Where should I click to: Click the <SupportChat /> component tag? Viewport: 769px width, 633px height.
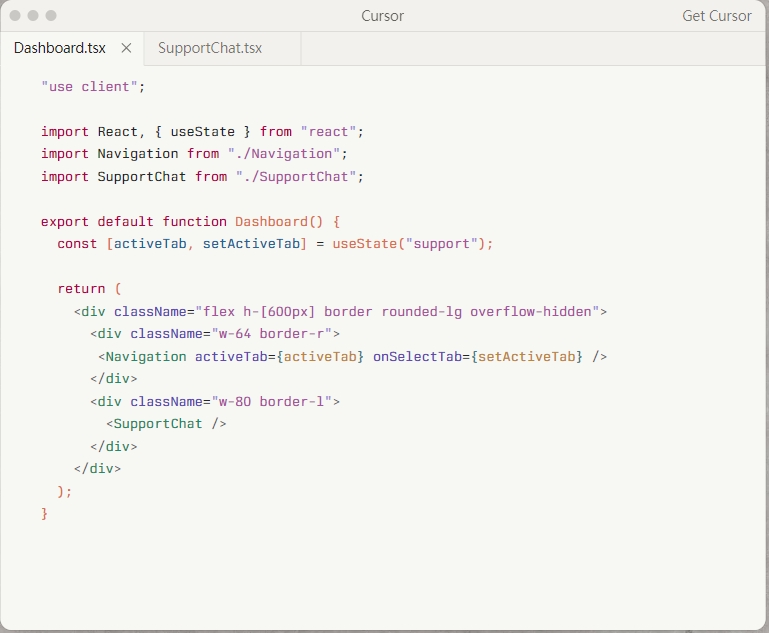[x=166, y=424]
